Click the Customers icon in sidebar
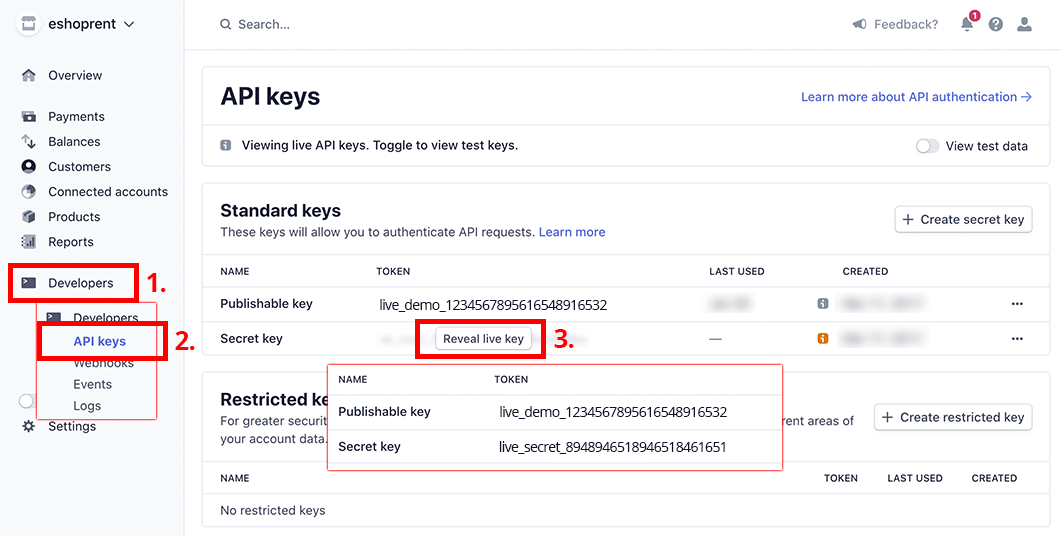The height and width of the screenshot is (536, 1061). (28, 166)
